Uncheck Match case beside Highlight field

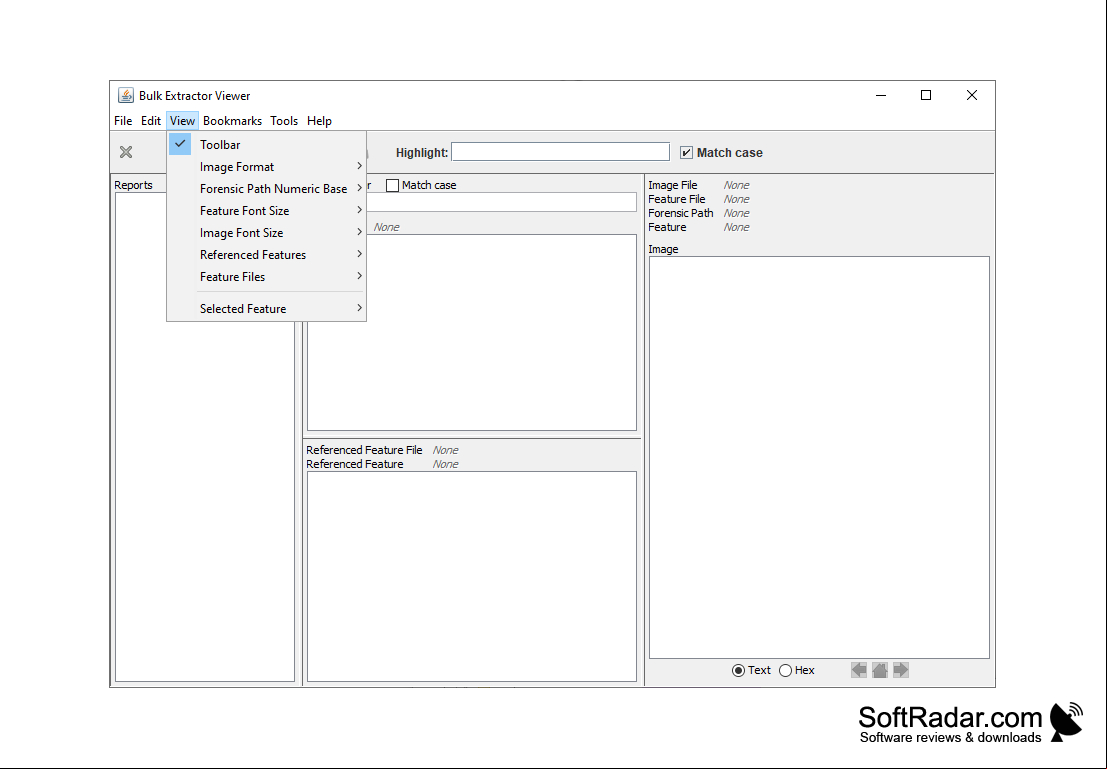686,153
